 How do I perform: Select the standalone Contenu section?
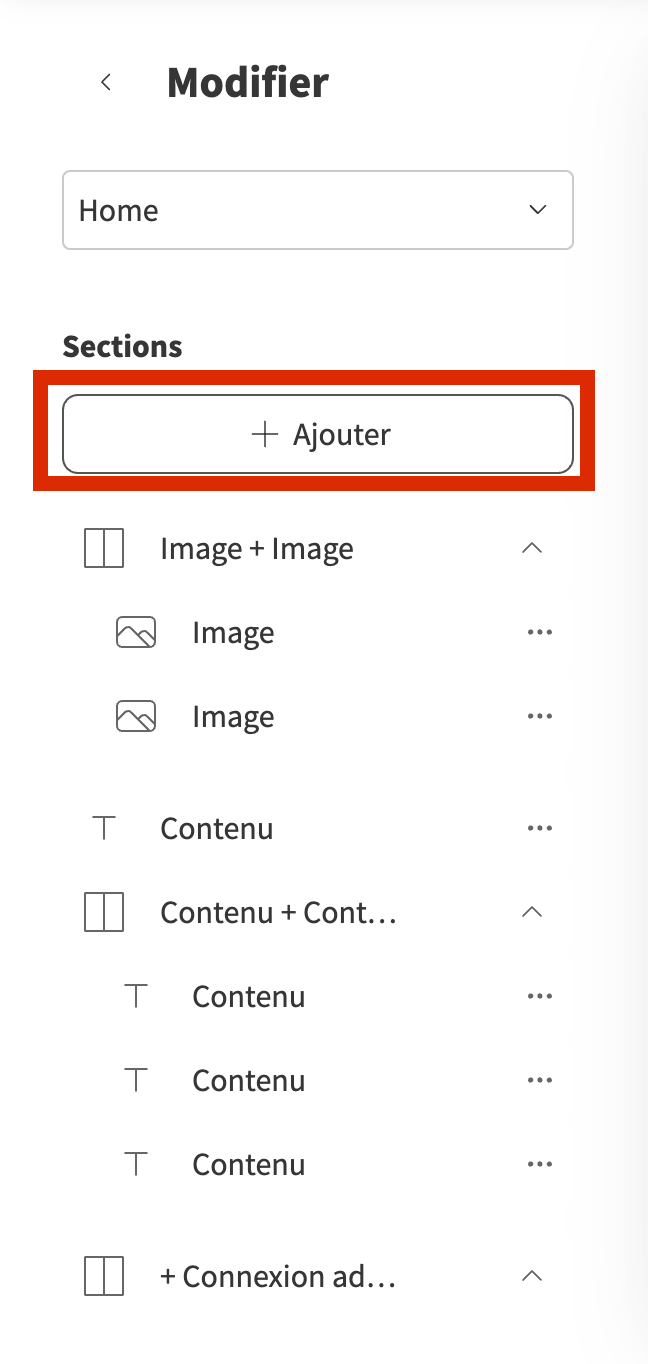tap(217, 829)
